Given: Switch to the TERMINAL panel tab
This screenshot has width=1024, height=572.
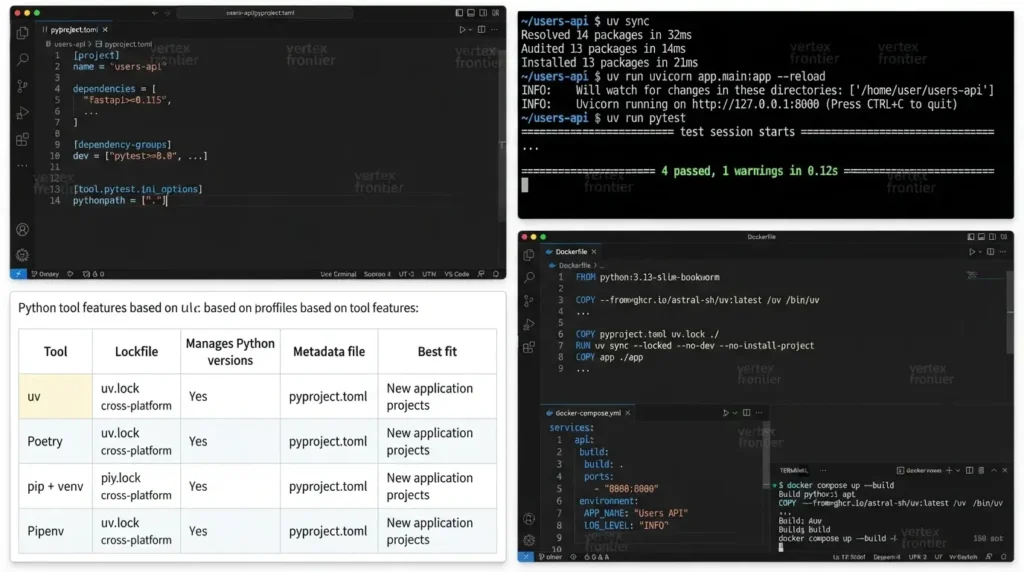Looking at the screenshot, I should [x=793, y=470].
